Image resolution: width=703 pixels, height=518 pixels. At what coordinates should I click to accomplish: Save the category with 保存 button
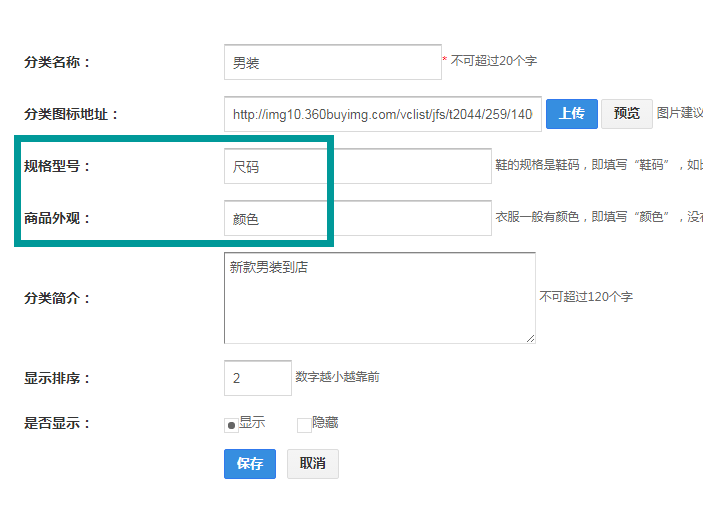249,464
